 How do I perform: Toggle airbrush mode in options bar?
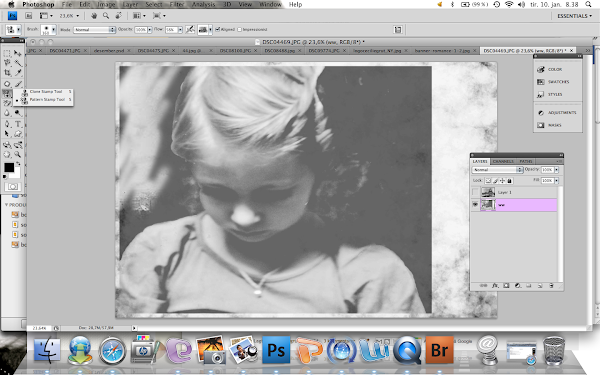tap(190, 29)
